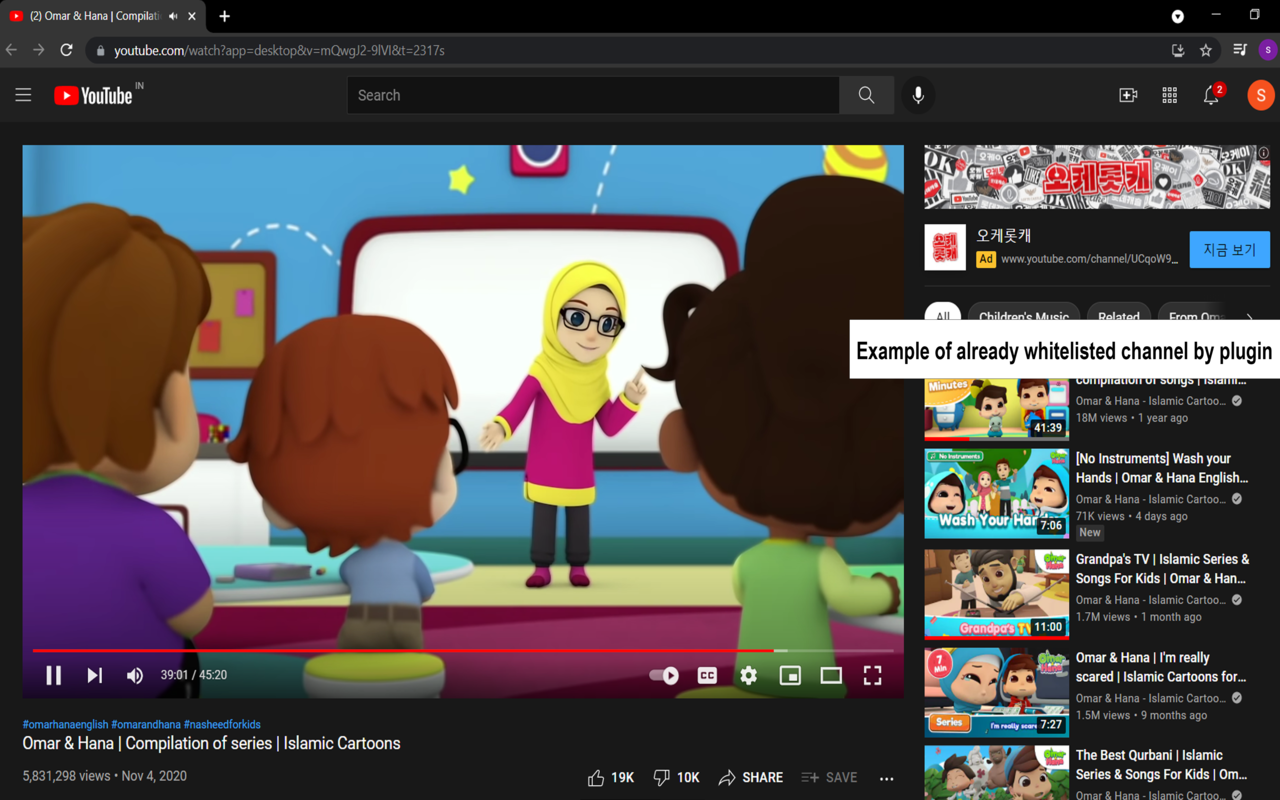
Task: Open Grandpa's TV video title
Action: [x=1162, y=569]
